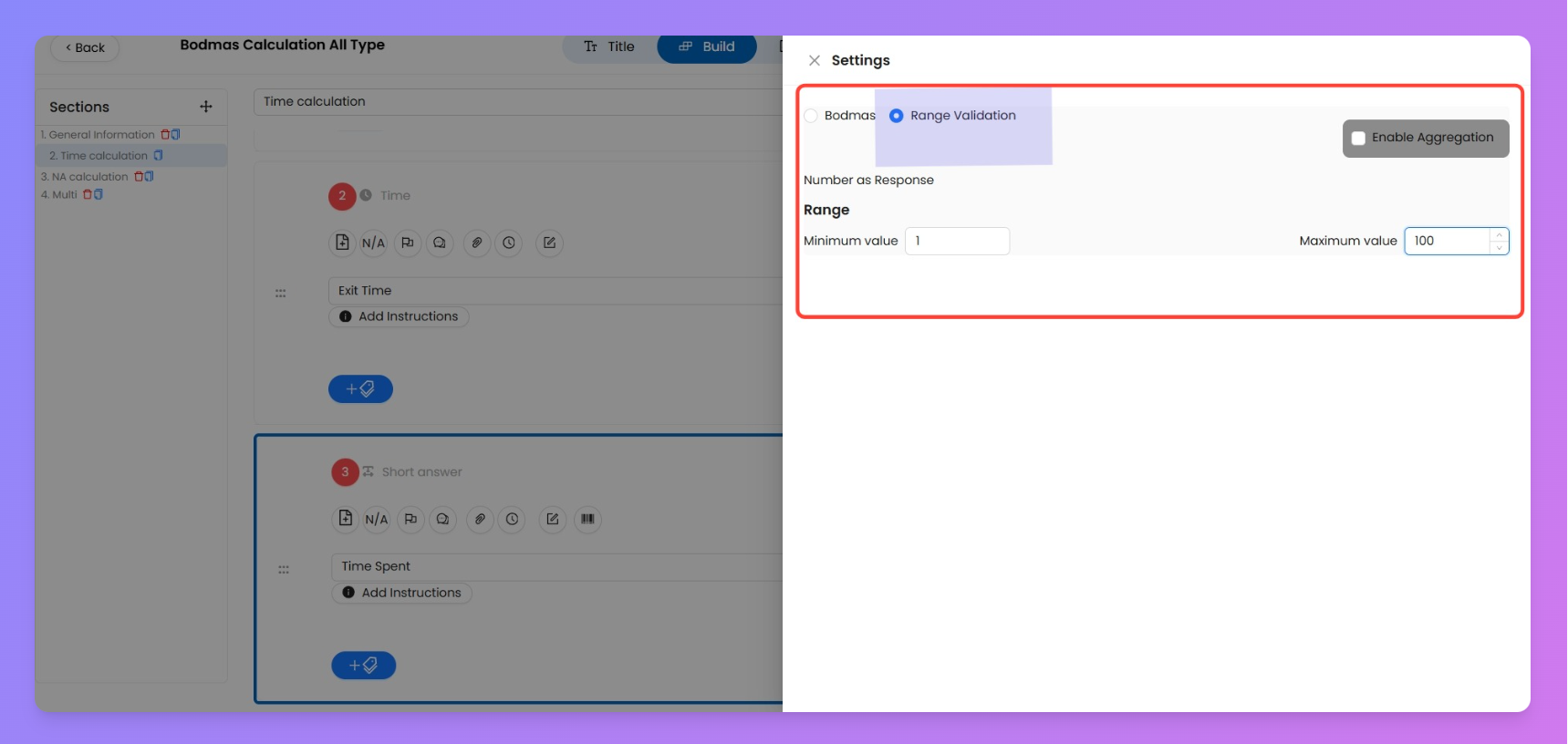Open the Multi section
This screenshot has width=1568, height=744.
click(58, 195)
